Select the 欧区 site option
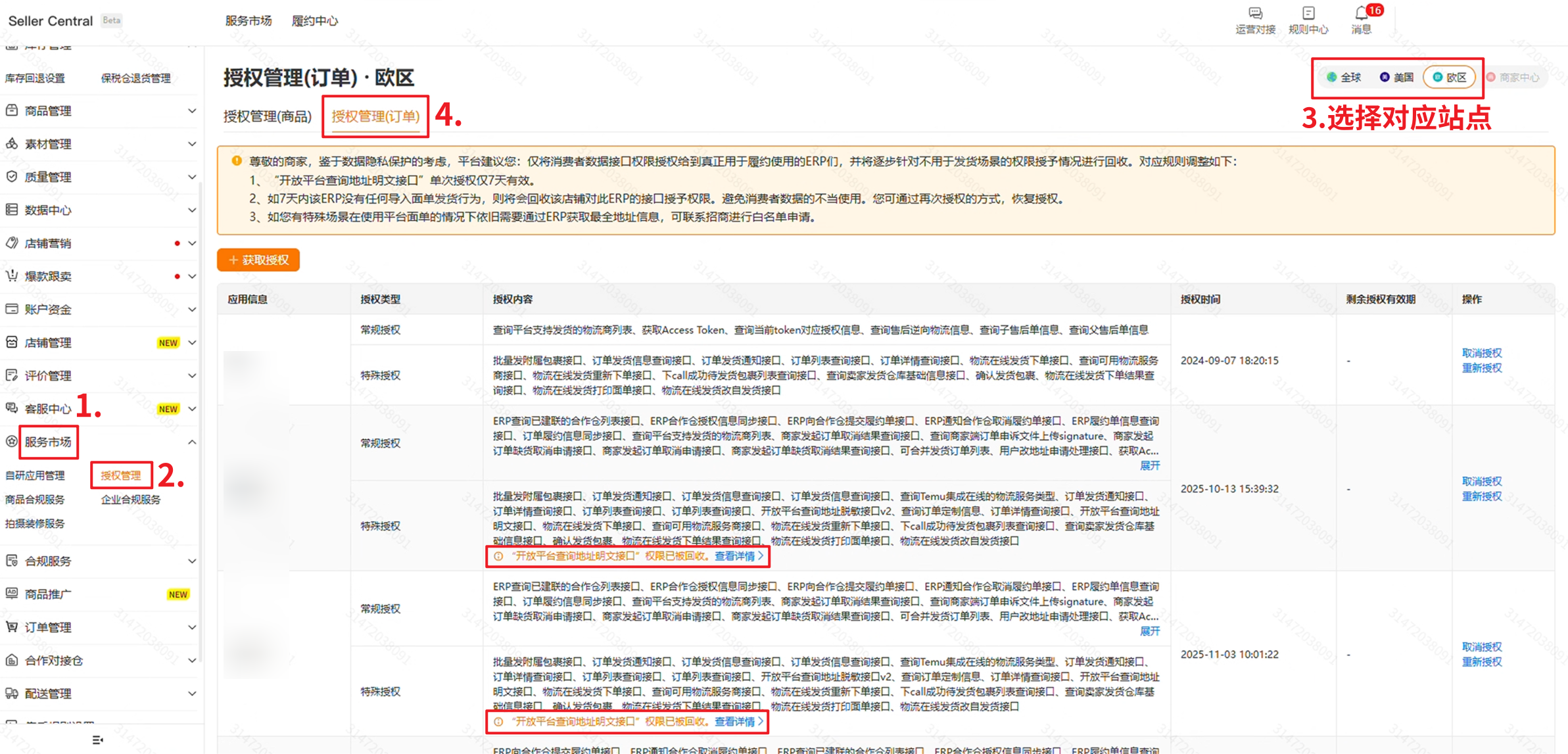The image size is (1568, 754). 1450,78
